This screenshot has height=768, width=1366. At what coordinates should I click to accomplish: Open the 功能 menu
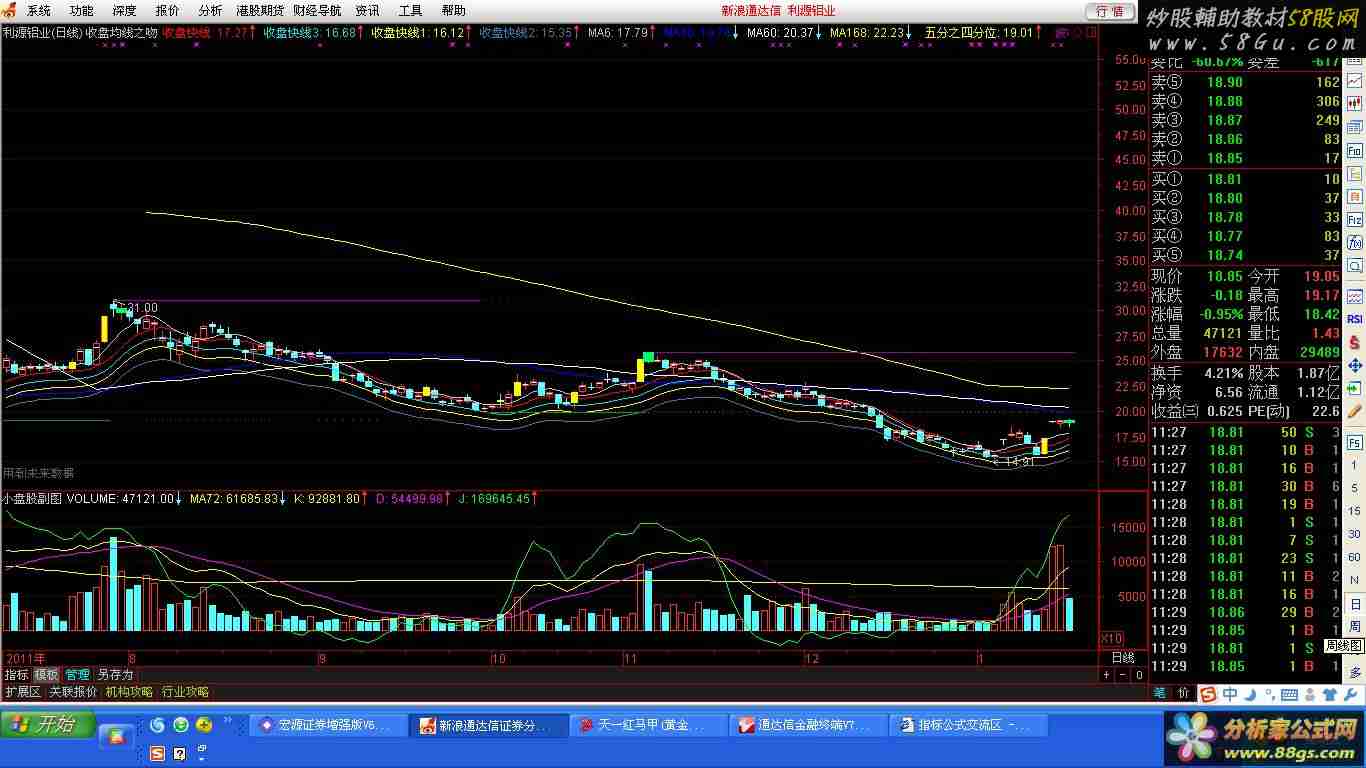click(x=81, y=10)
